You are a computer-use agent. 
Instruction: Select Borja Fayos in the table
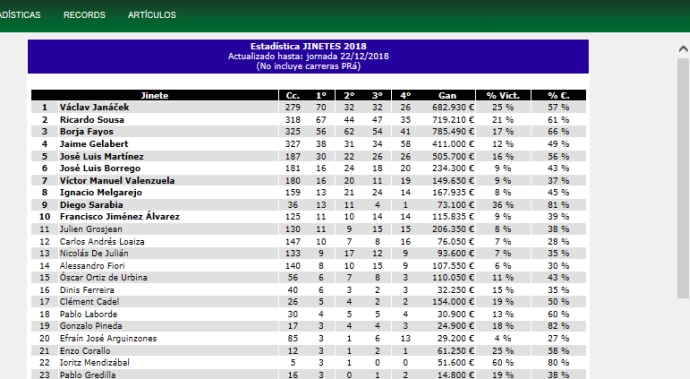point(87,131)
